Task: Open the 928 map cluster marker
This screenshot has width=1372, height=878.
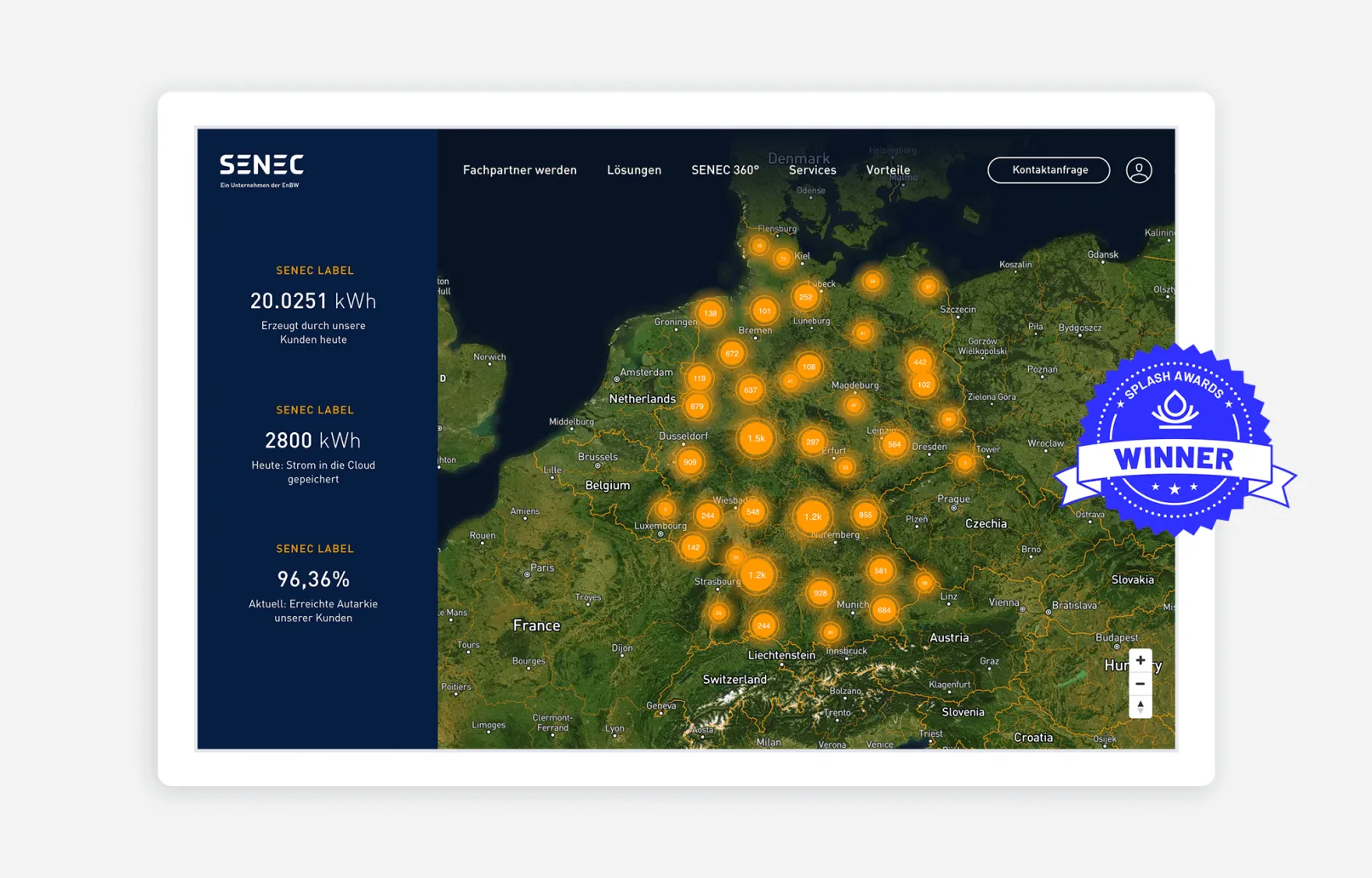Action: click(x=820, y=593)
